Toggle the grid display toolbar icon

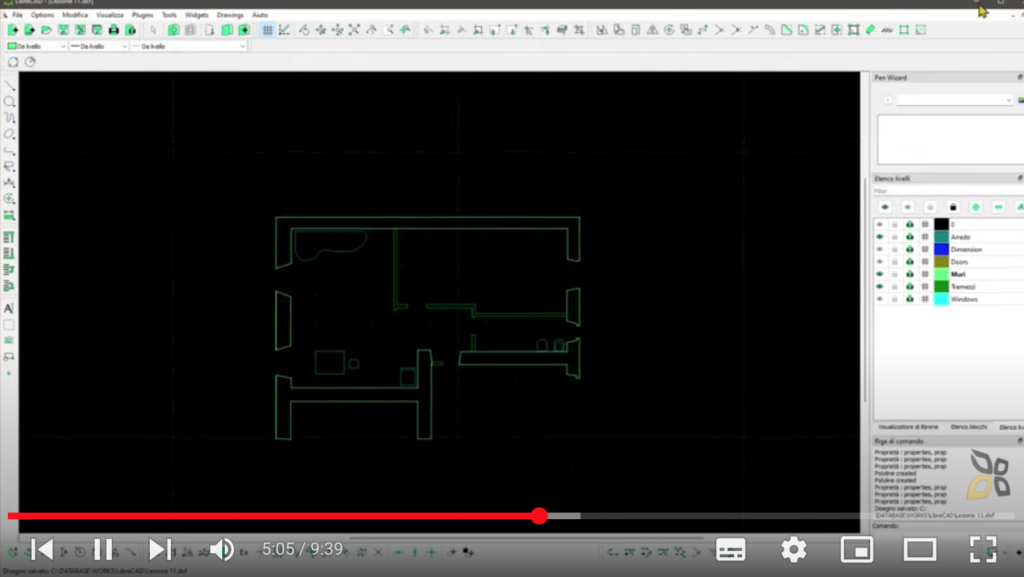268,30
